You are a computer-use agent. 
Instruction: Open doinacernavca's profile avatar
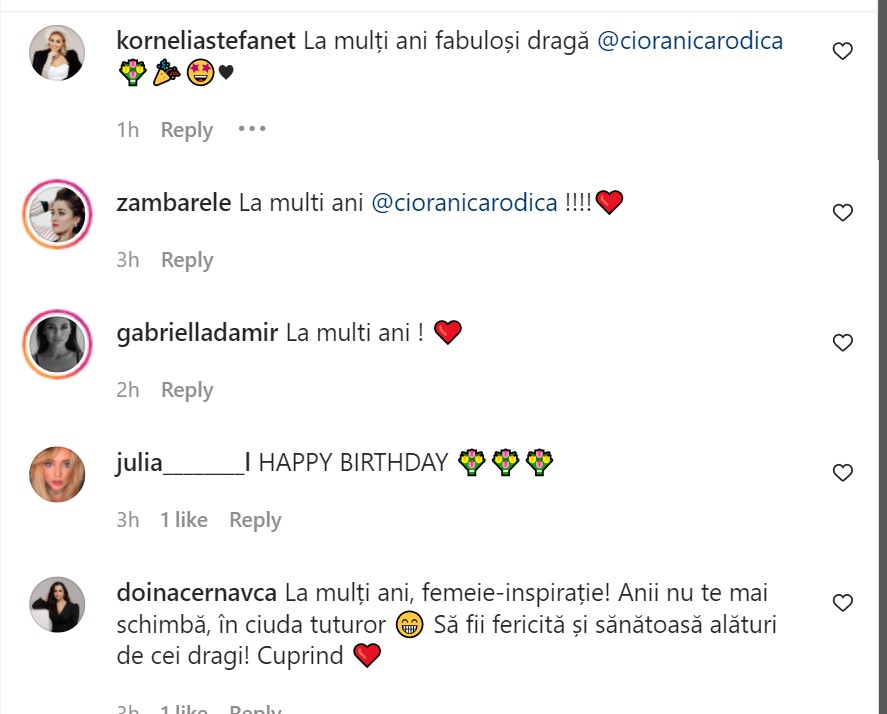click(57, 604)
